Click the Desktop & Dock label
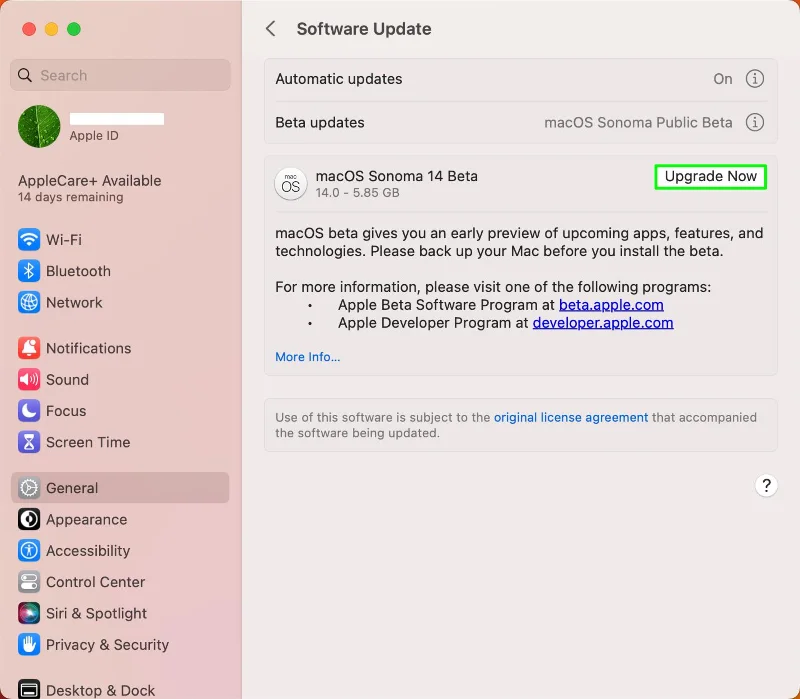Image resolution: width=800 pixels, height=699 pixels. [100, 690]
